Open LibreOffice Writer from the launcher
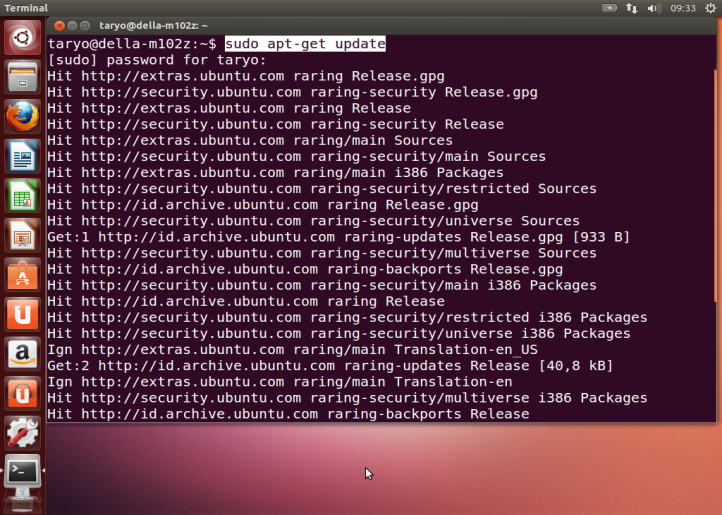Viewport: 722px width, 515px height. (x=22, y=157)
